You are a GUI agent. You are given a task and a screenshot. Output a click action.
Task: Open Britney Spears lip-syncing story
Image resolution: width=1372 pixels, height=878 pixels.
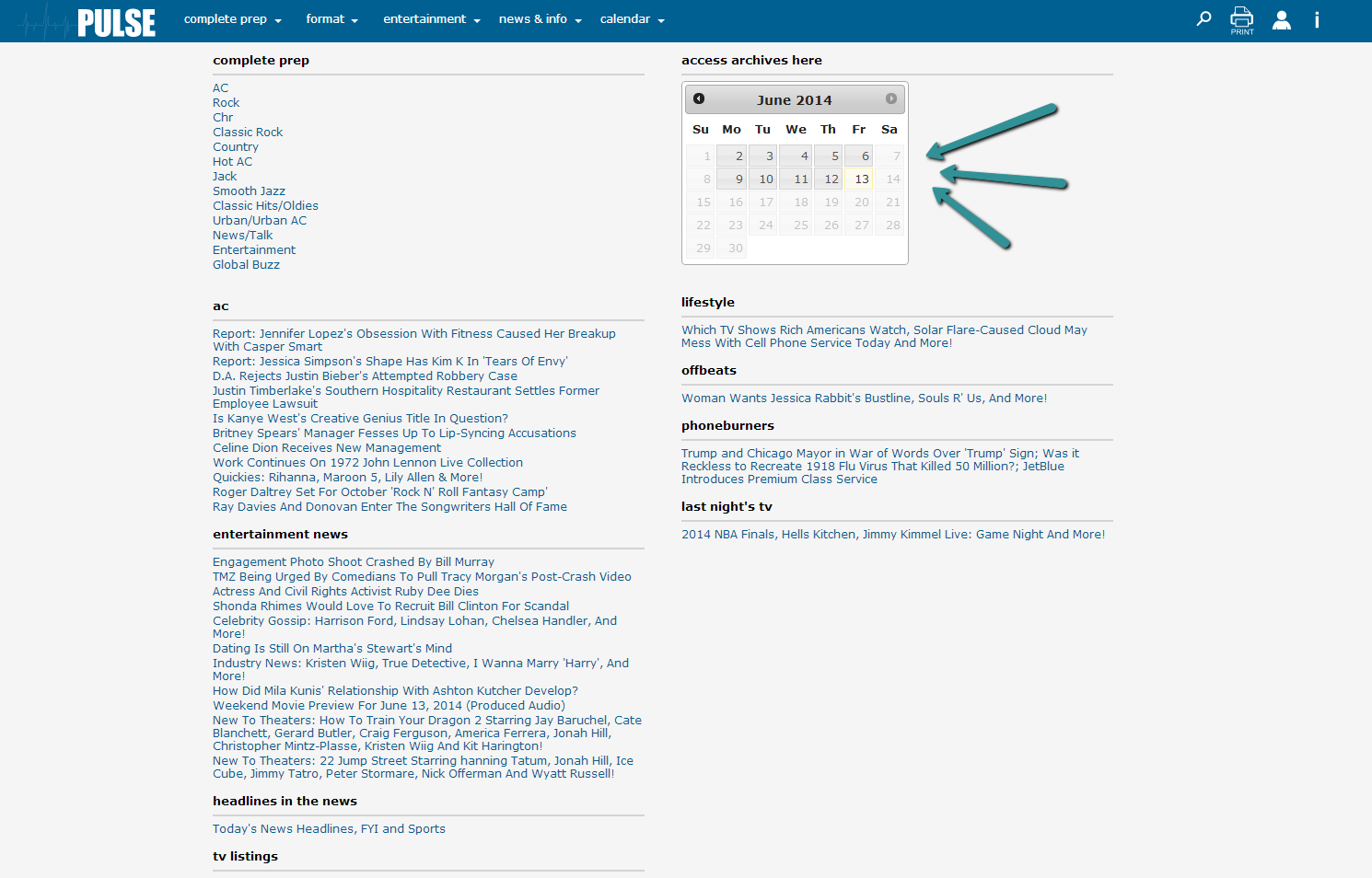[394, 433]
